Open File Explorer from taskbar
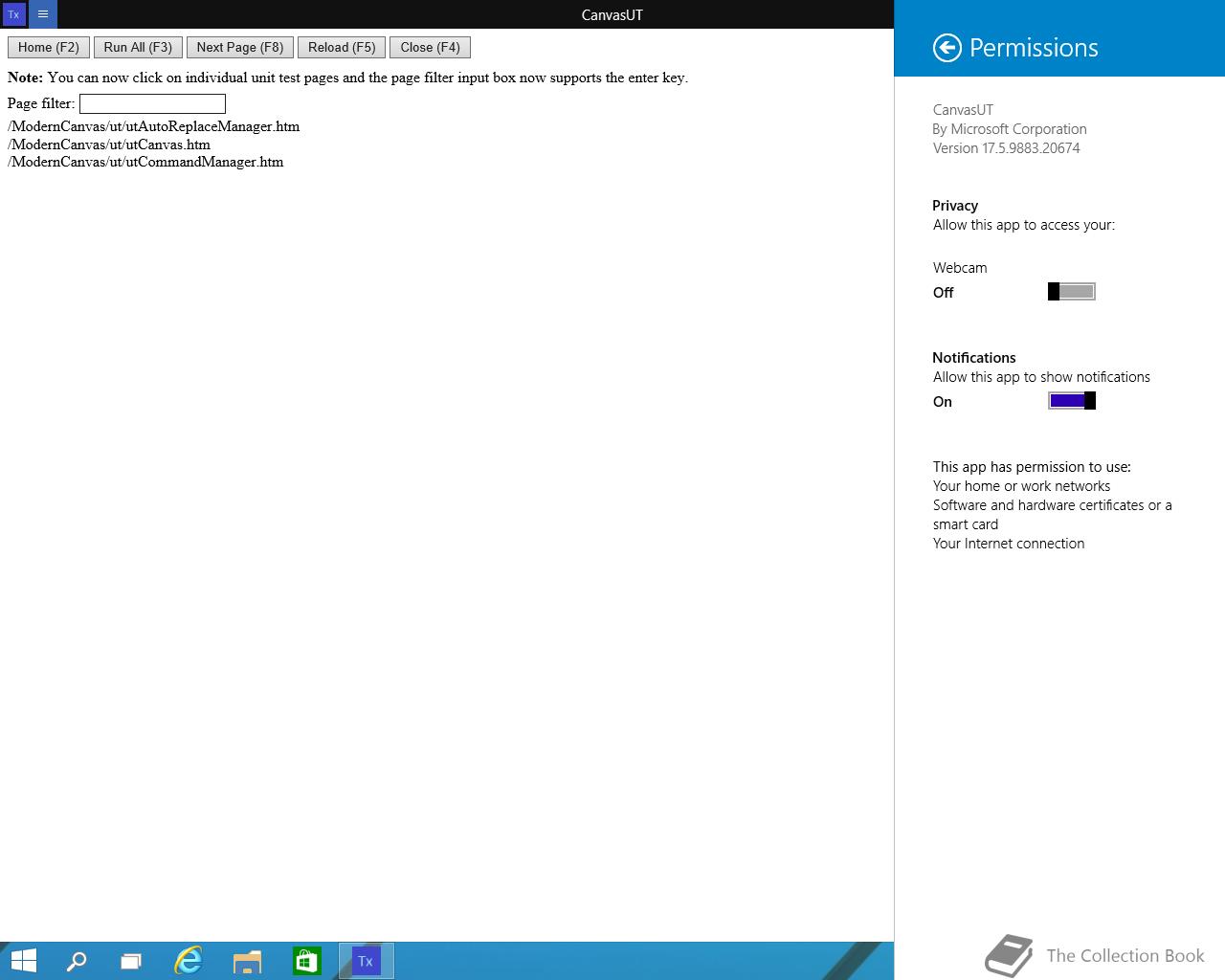1225x980 pixels. (x=247, y=961)
